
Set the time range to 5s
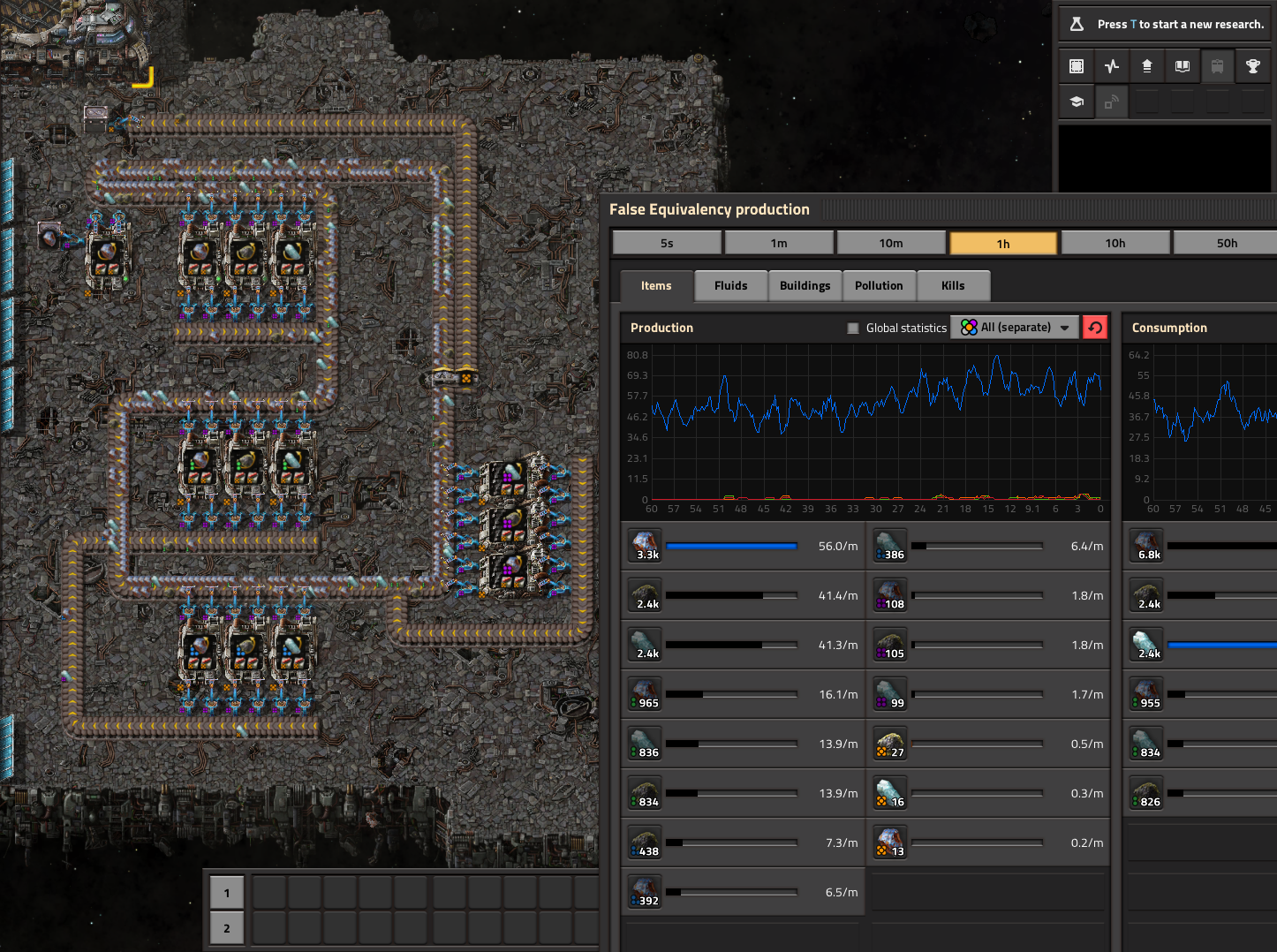coord(667,243)
